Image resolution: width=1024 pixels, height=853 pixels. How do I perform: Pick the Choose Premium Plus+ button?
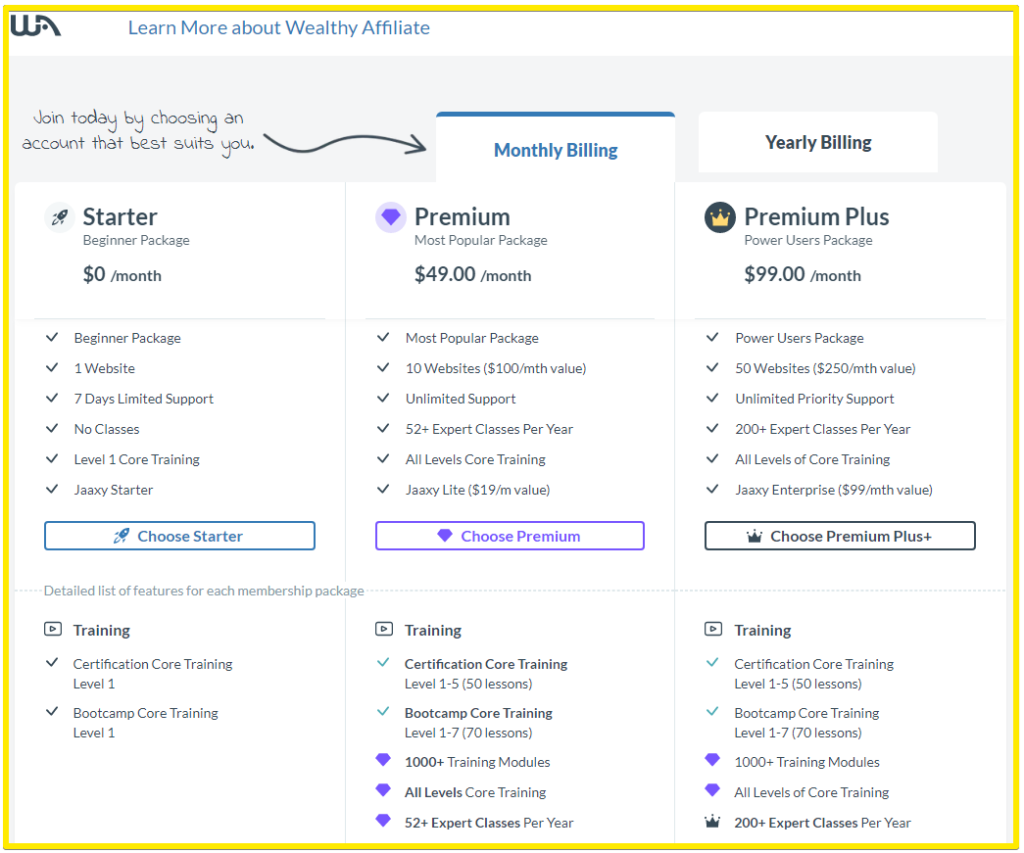coord(840,536)
